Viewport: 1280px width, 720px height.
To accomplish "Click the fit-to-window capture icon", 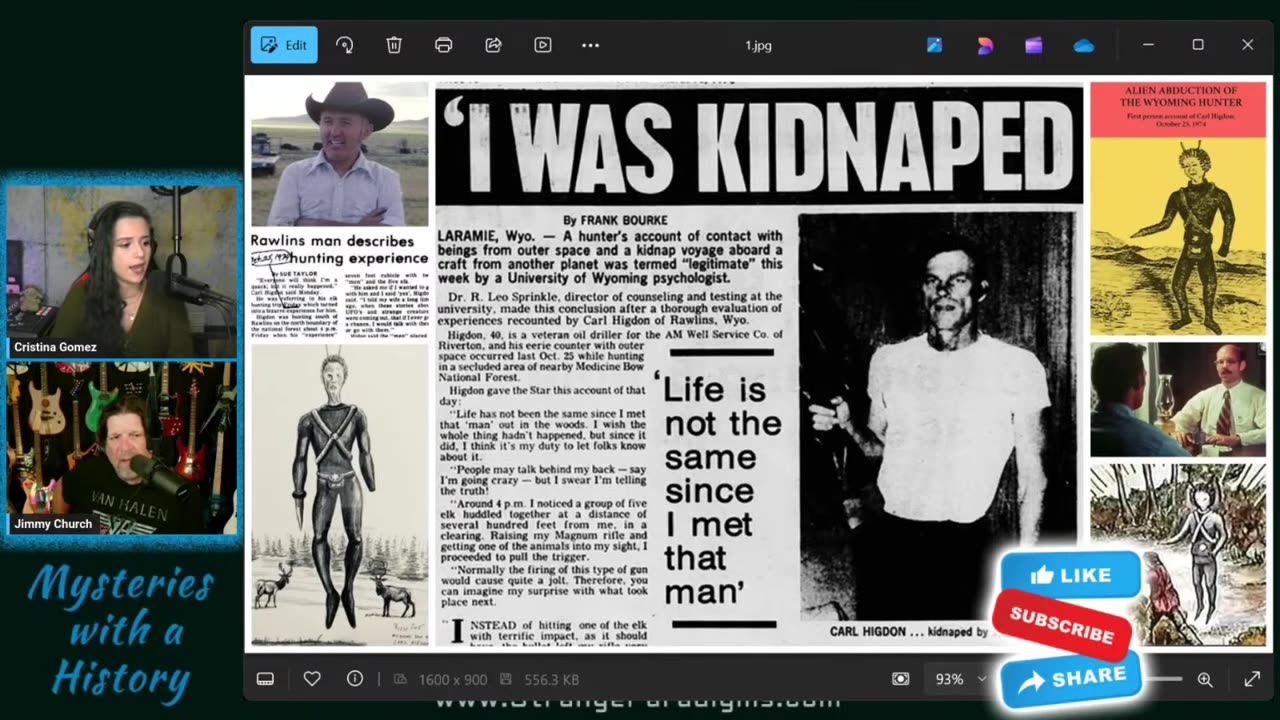I will pos(900,679).
